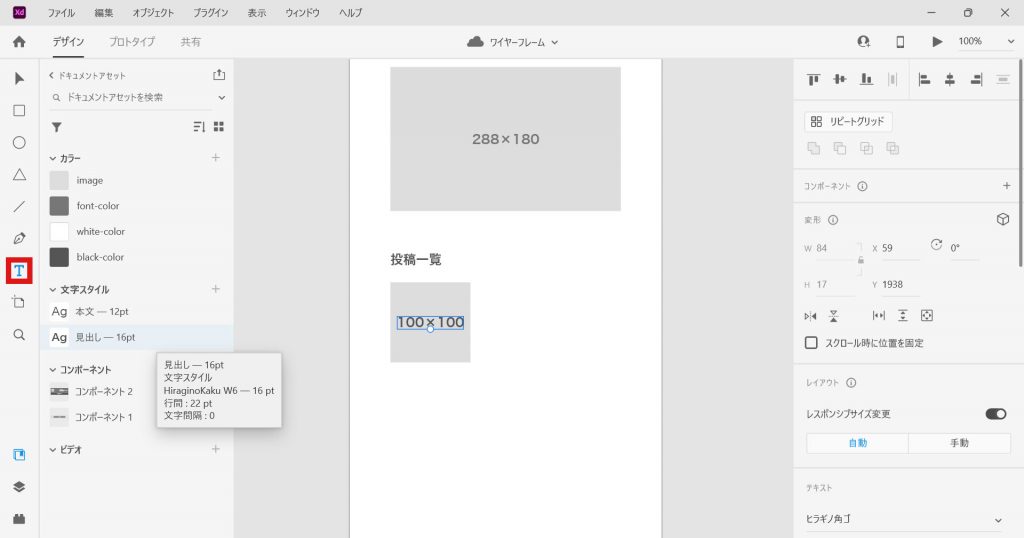
Task: Select the Select (arrow) tool
Action: click(19, 79)
